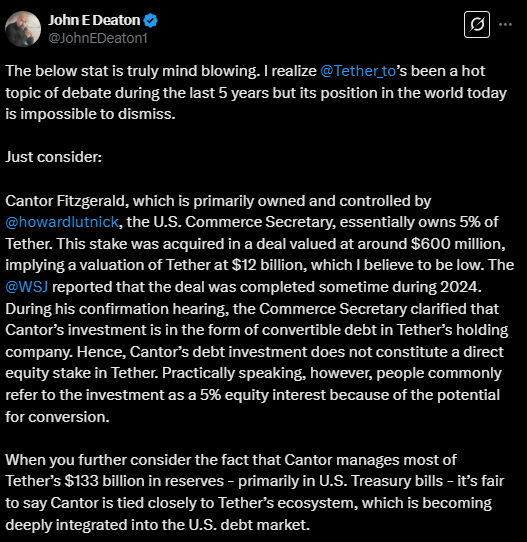527x542 pixels.
Task: Open the @howardlutnick mention
Action: [62, 222]
